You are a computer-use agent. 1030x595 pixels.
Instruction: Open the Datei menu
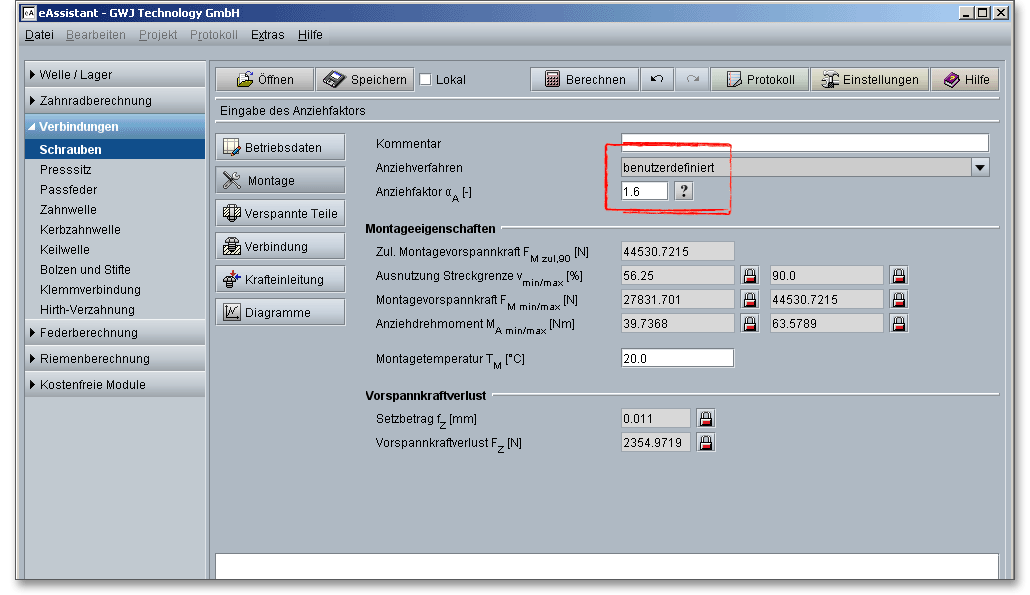pyautogui.click(x=39, y=35)
